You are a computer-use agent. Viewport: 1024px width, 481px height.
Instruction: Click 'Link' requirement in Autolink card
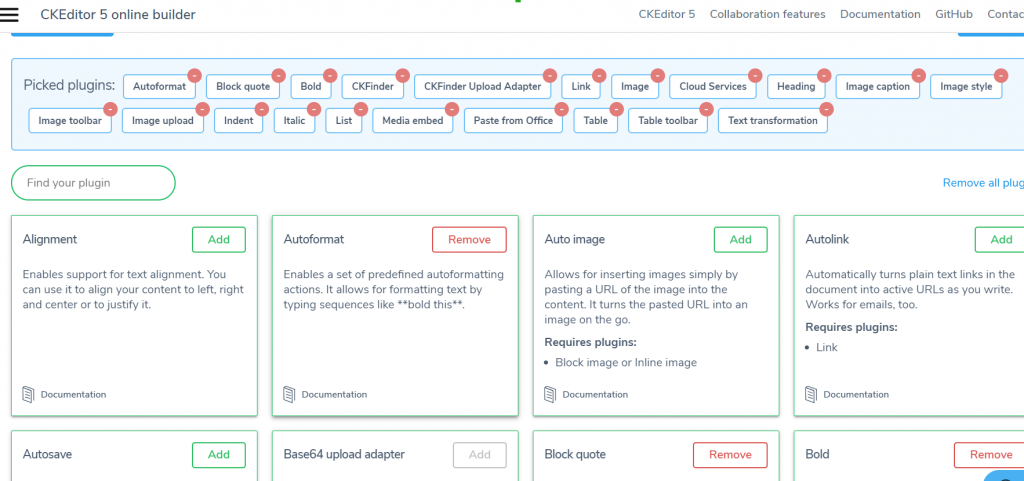coord(827,347)
